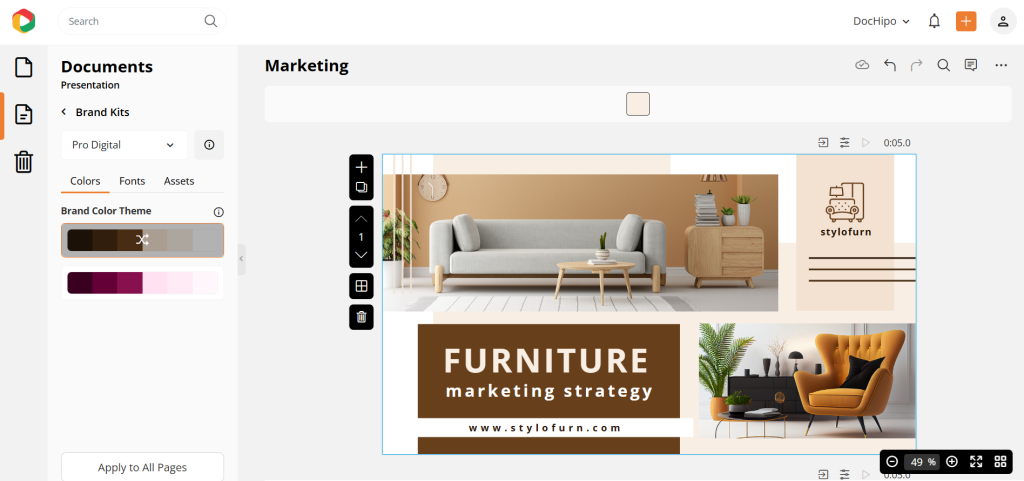Open the notifications bell
The width and height of the screenshot is (1024, 481).
[x=935, y=21]
